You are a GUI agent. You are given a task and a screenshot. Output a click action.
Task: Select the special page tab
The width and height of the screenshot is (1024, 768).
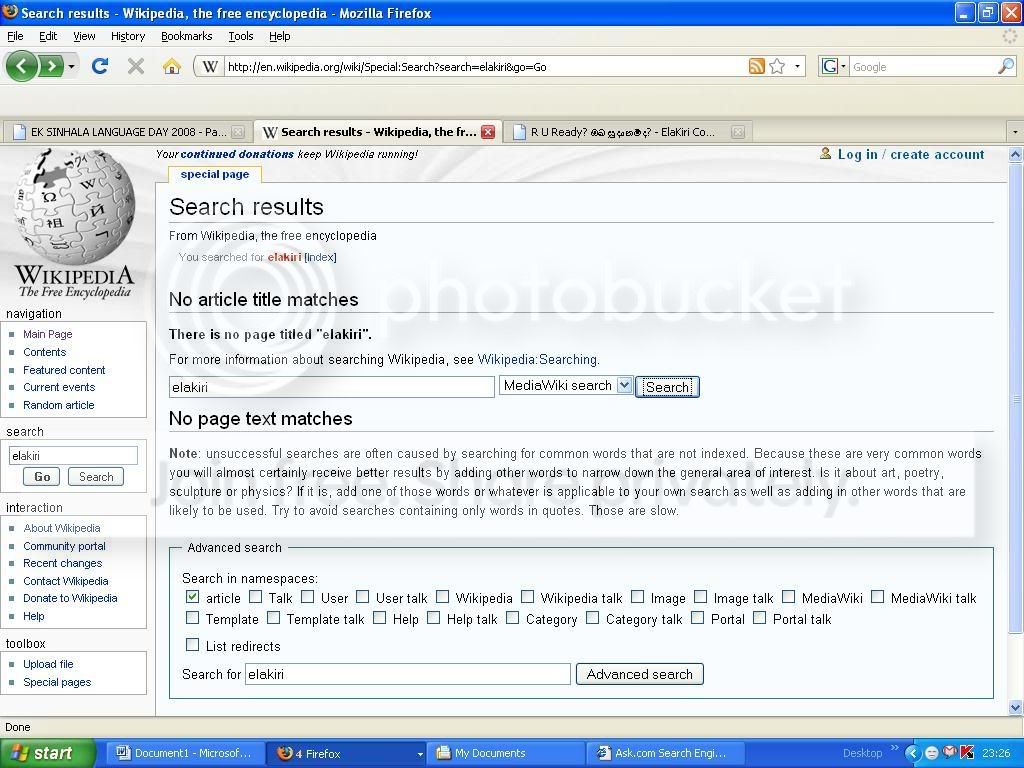215,174
